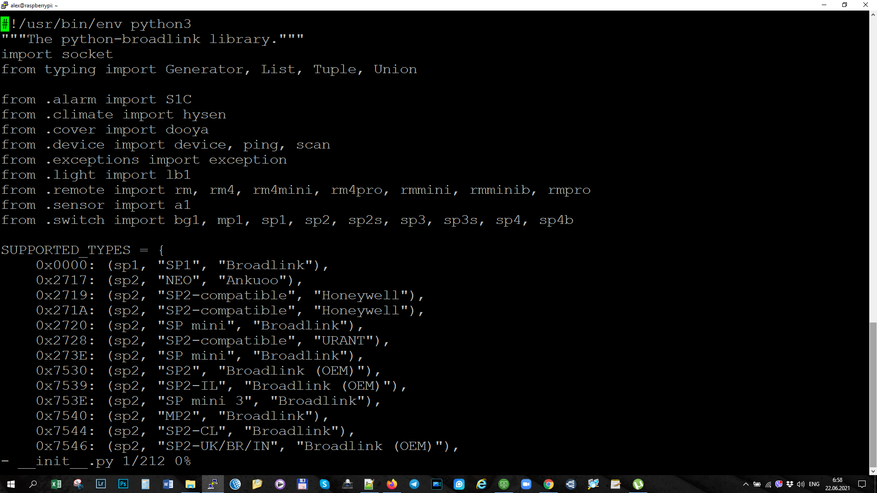
Task: Open Microsoft Word from the taskbar
Action: coord(168,484)
